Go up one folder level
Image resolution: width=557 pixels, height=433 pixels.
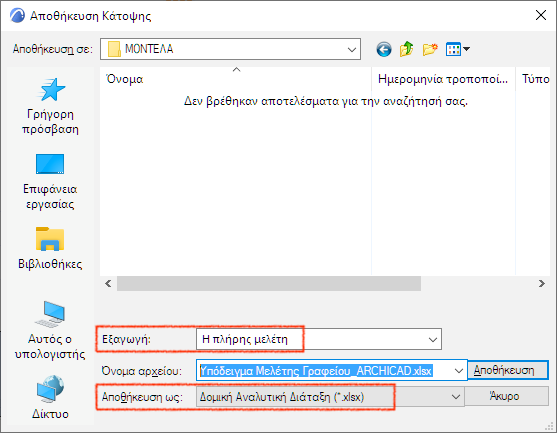click(407, 49)
